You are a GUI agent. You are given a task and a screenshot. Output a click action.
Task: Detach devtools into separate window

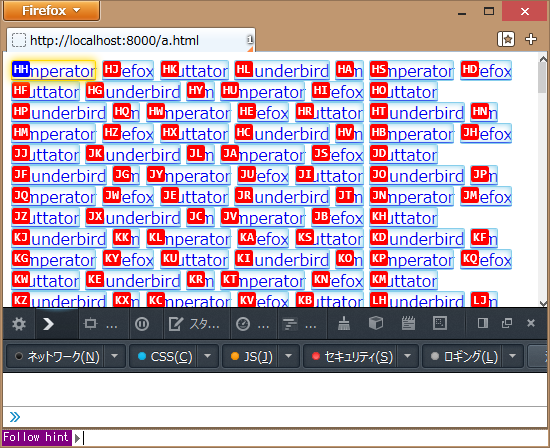tap(507, 323)
